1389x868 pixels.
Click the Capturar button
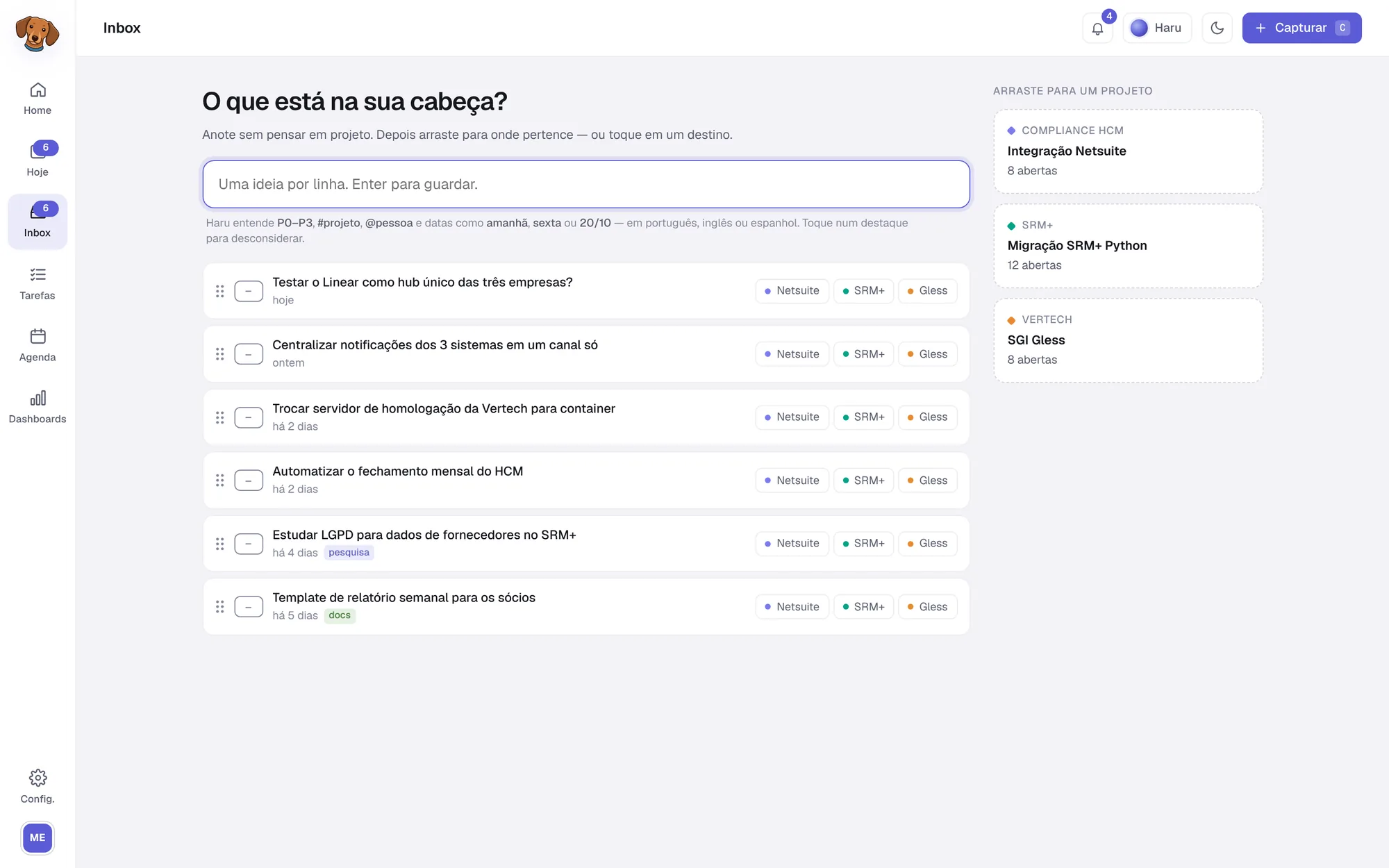[x=1301, y=28]
